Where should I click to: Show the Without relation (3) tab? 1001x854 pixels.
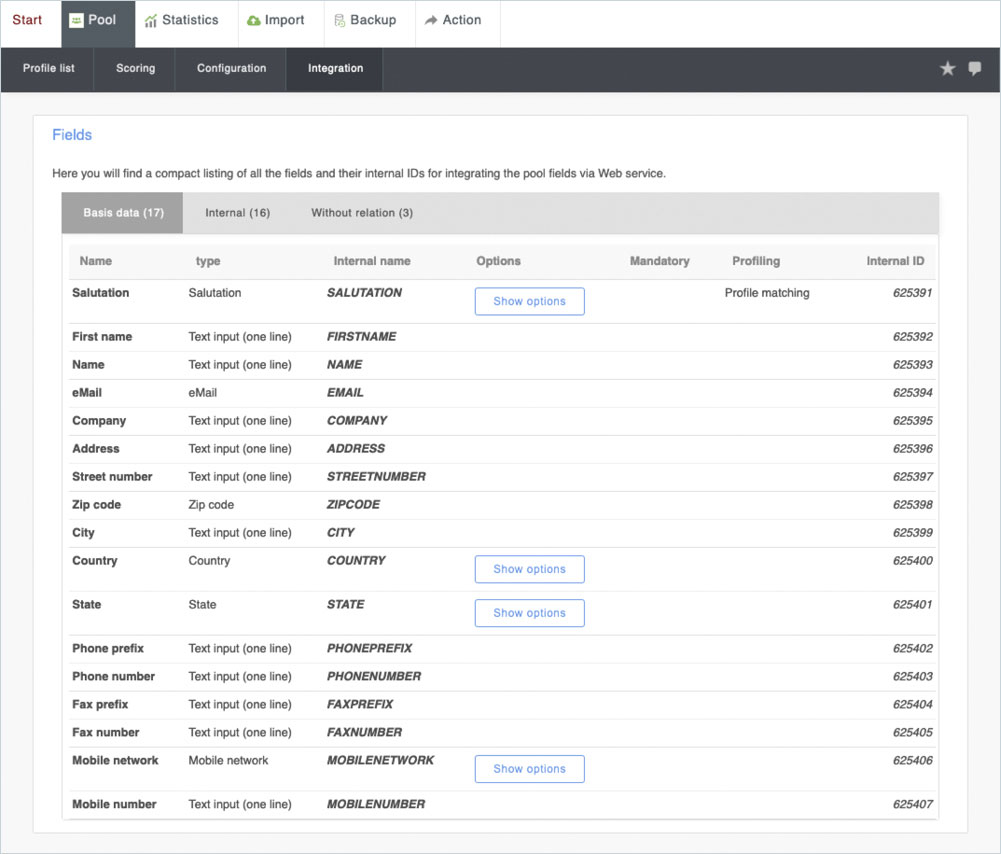coord(362,213)
